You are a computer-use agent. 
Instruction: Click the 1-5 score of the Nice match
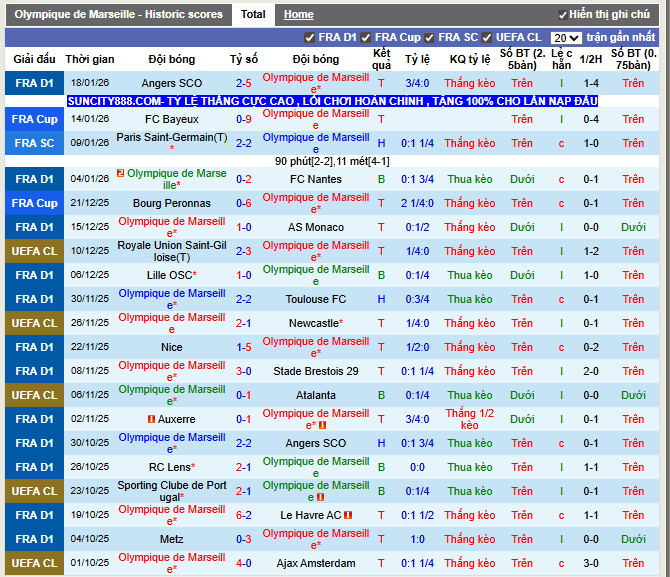pyautogui.click(x=244, y=347)
